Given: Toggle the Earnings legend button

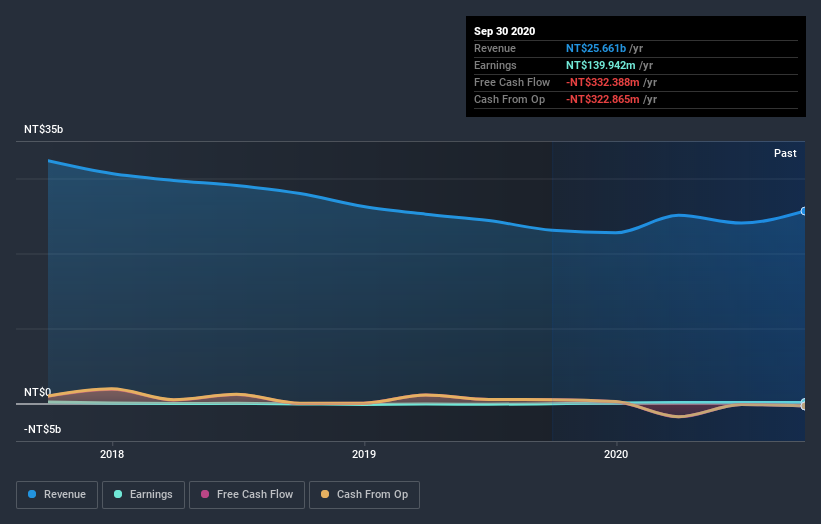Looking at the screenshot, I should pyautogui.click(x=143, y=495).
